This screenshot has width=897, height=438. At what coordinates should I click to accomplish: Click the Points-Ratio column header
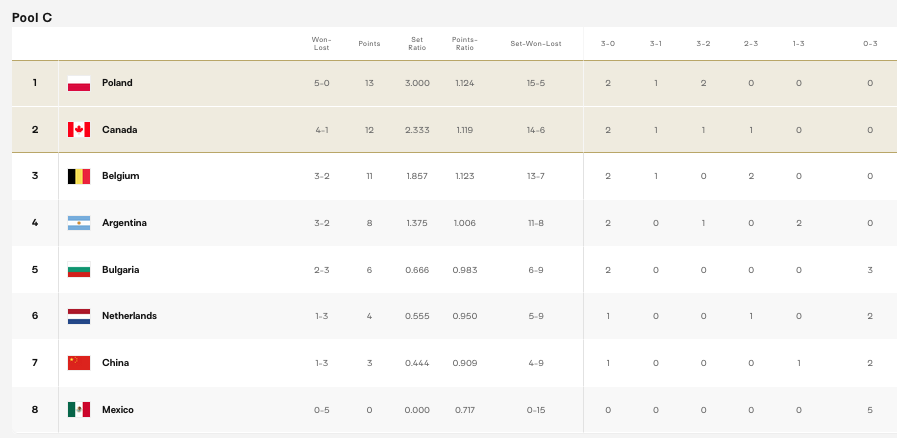point(464,44)
